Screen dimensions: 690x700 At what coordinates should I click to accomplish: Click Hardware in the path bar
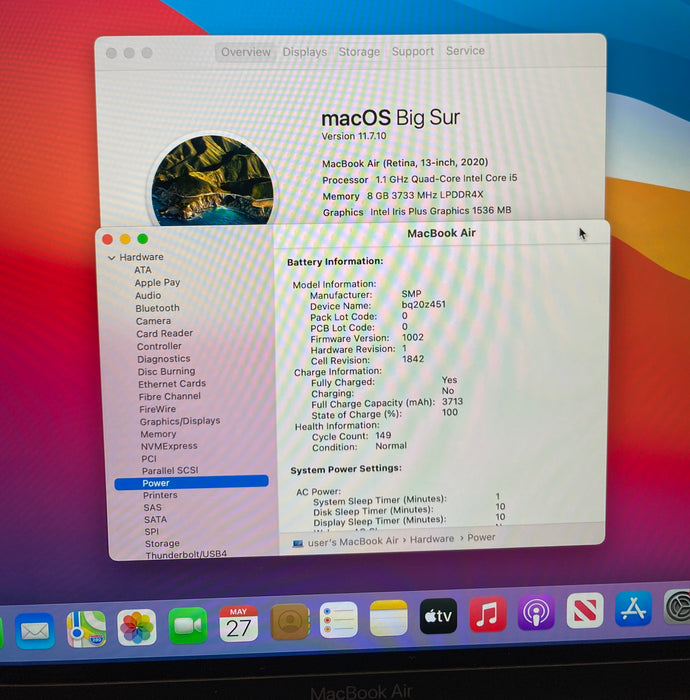click(x=432, y=539)
